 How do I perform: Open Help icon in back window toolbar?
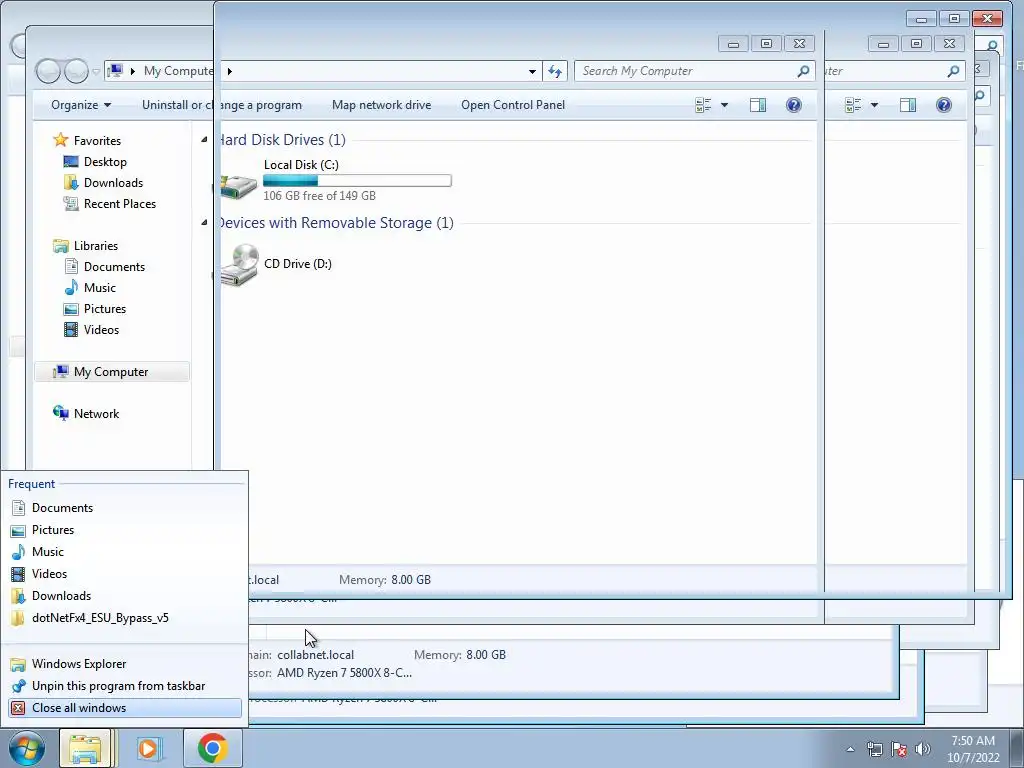pyautogui.click(x=944, y=105)
